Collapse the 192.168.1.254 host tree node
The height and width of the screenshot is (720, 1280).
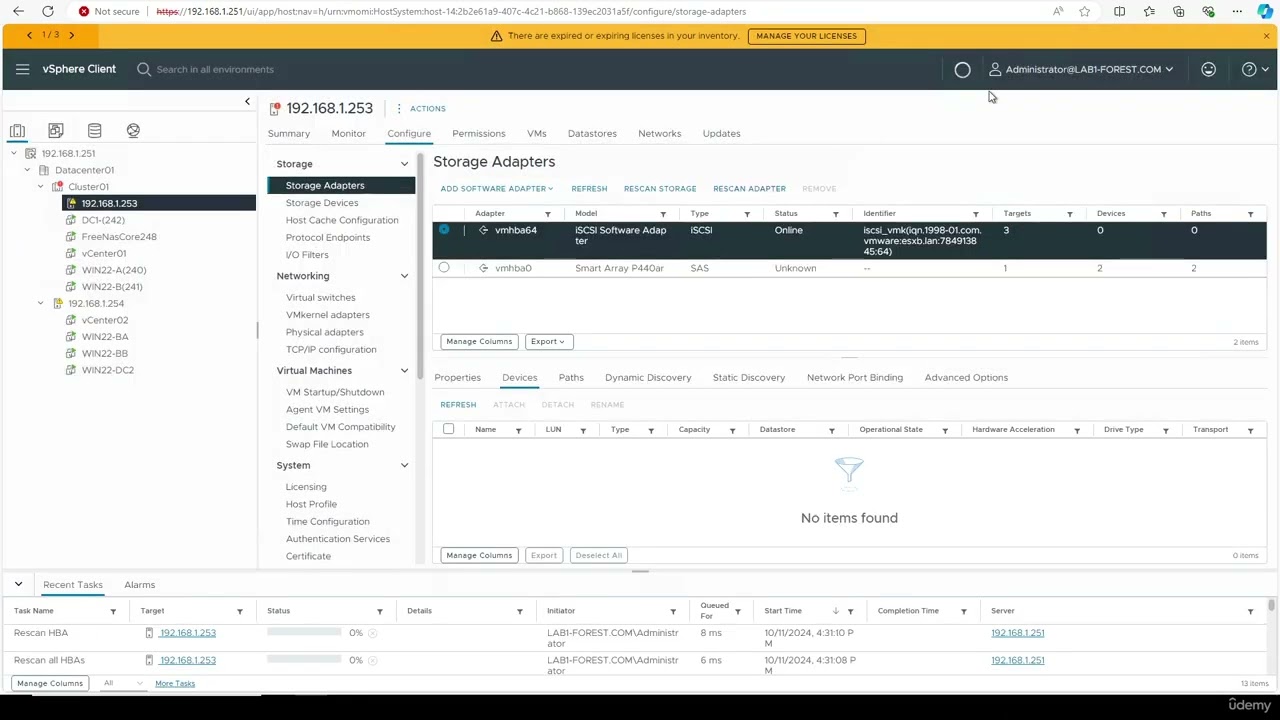(41, 303)
